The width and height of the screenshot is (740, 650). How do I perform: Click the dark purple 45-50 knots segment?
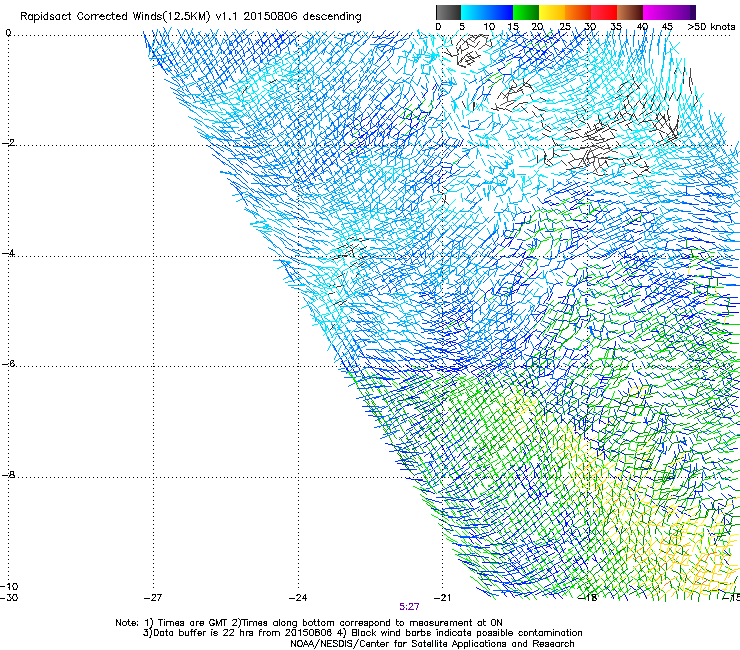pyautogui.click(x=682, y=12)
